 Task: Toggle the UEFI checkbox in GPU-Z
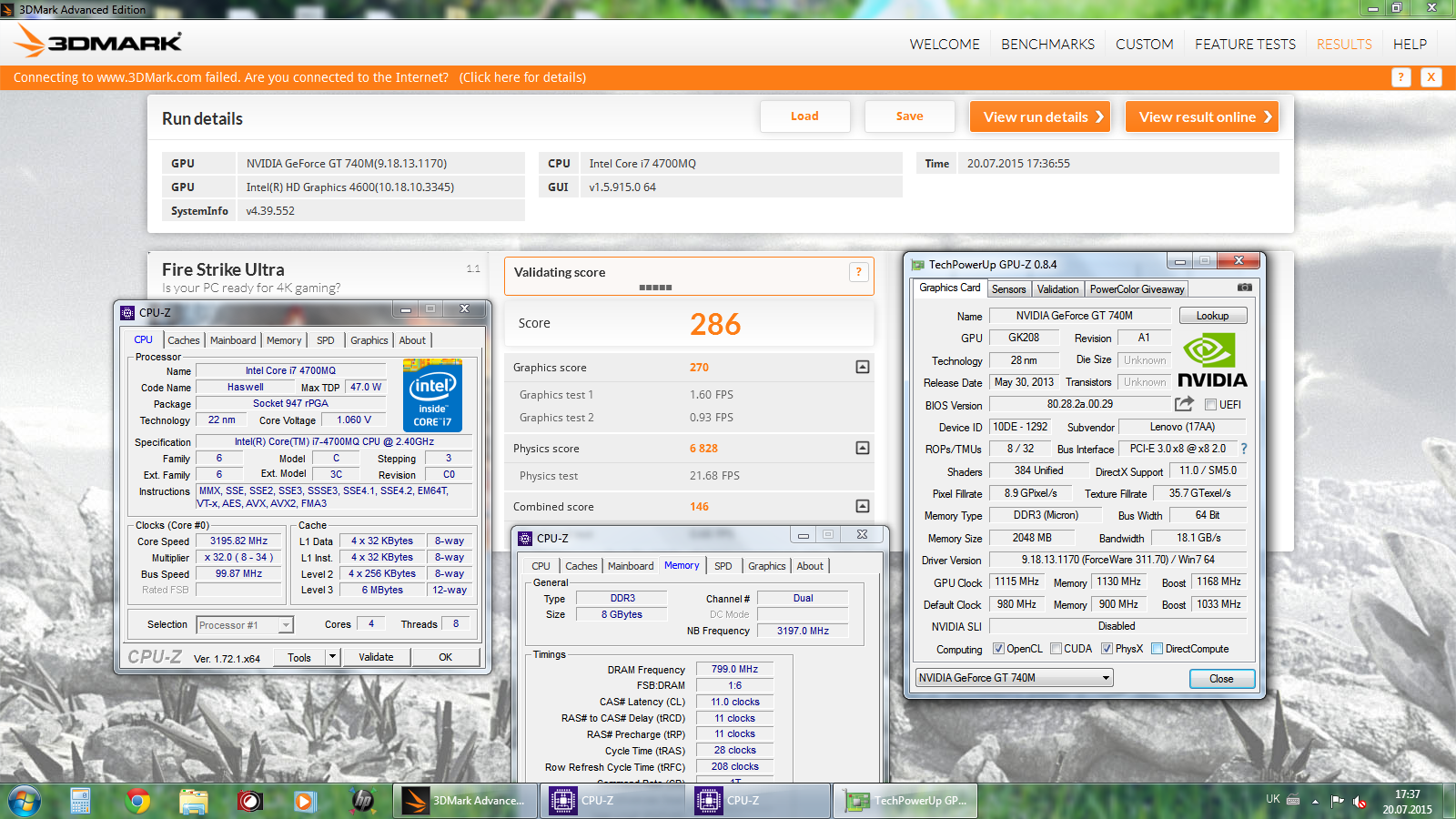pyautogui.click(x=1210, y=405)
